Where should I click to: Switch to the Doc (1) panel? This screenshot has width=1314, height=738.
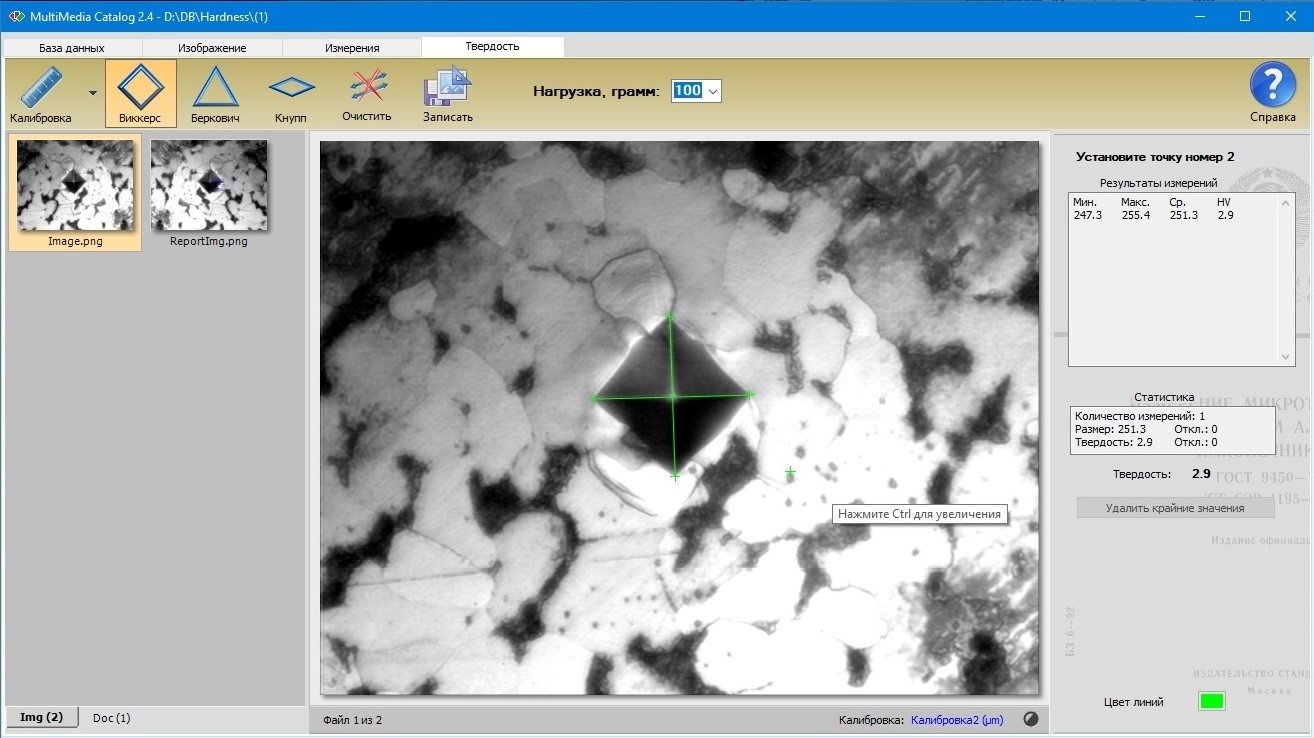click(112, 717)
